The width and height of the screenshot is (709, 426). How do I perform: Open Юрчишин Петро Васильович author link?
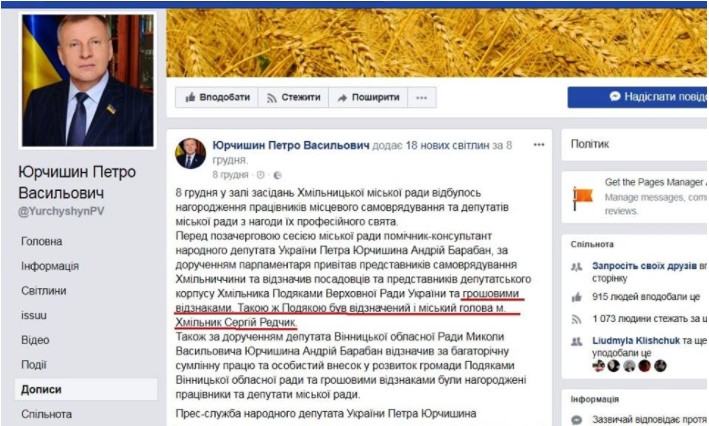tap(291, 145)
